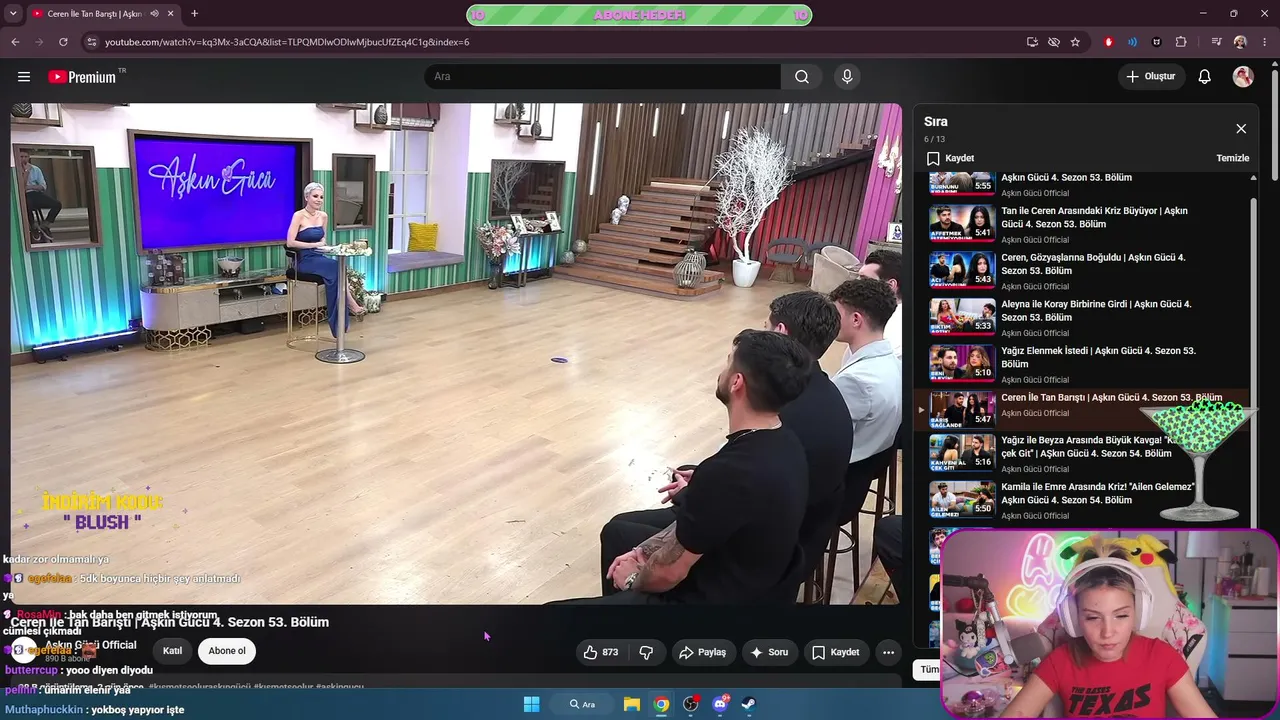Open the YouTube account avatar menu
The image size is (1280, 720).
coord(1243,77)
